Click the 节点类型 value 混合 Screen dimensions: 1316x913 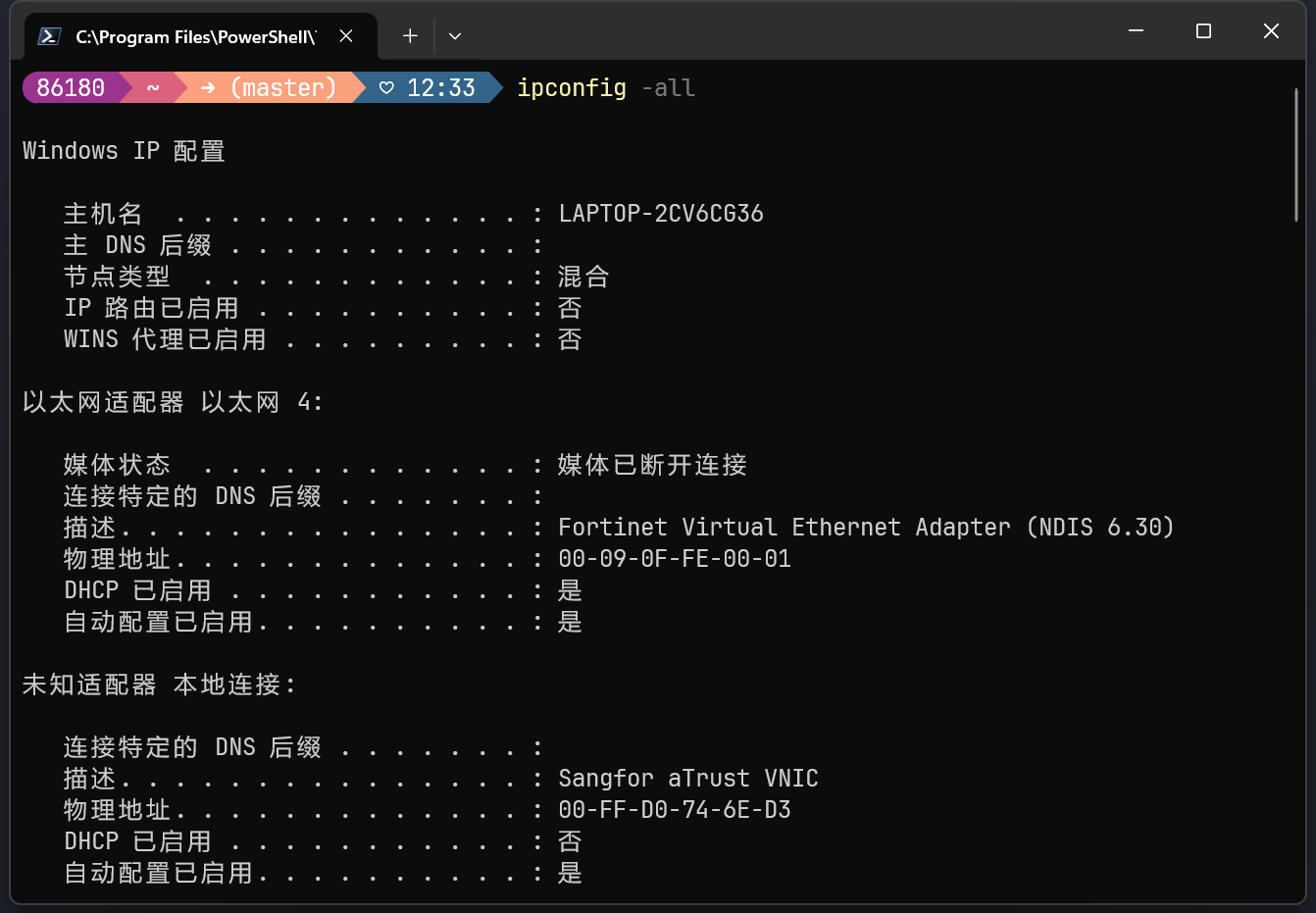[x=583, y=277]
